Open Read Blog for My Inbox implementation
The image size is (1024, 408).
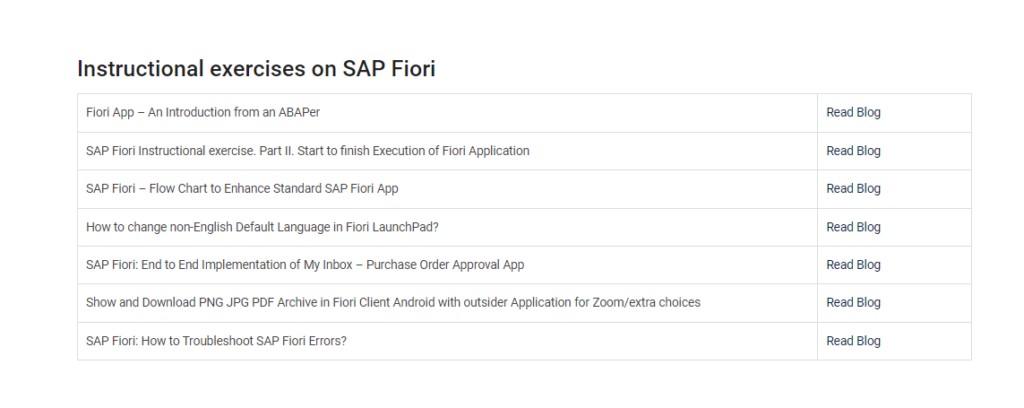click(x=853, y=265)
